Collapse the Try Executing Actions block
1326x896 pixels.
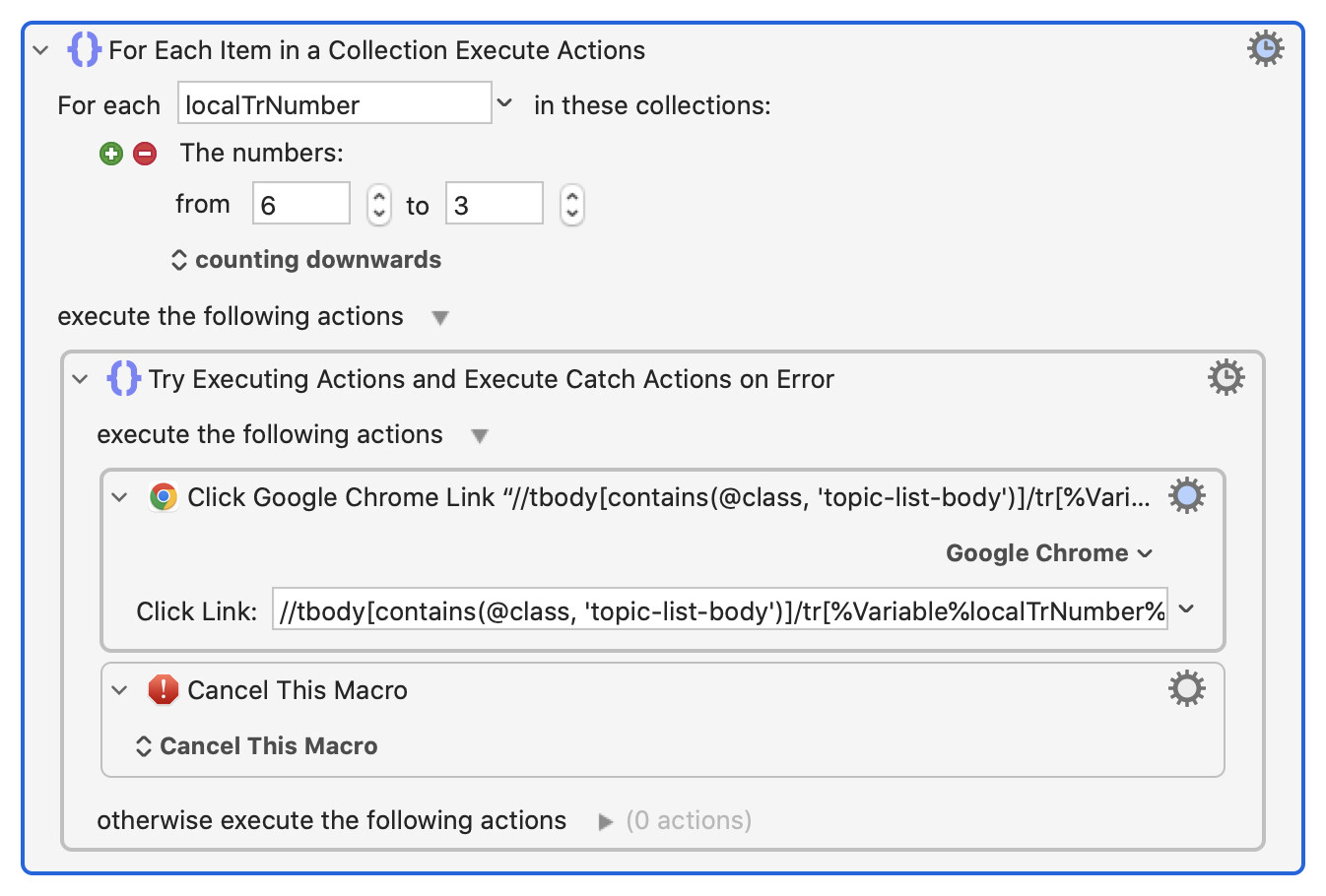[x=80, y=379]
